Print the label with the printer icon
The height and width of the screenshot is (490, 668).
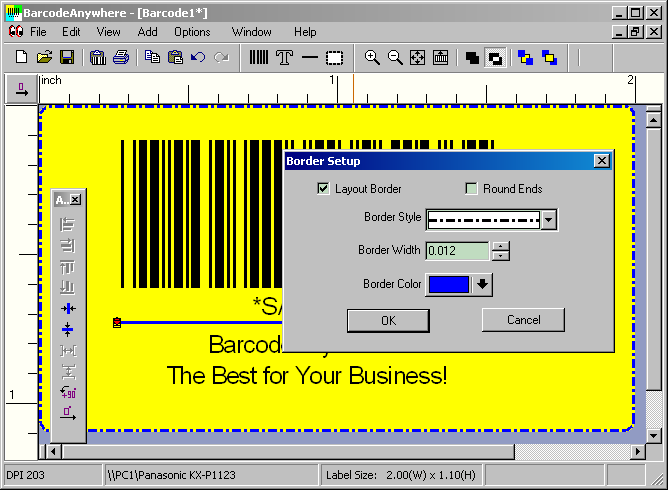[x=121, y=57]
